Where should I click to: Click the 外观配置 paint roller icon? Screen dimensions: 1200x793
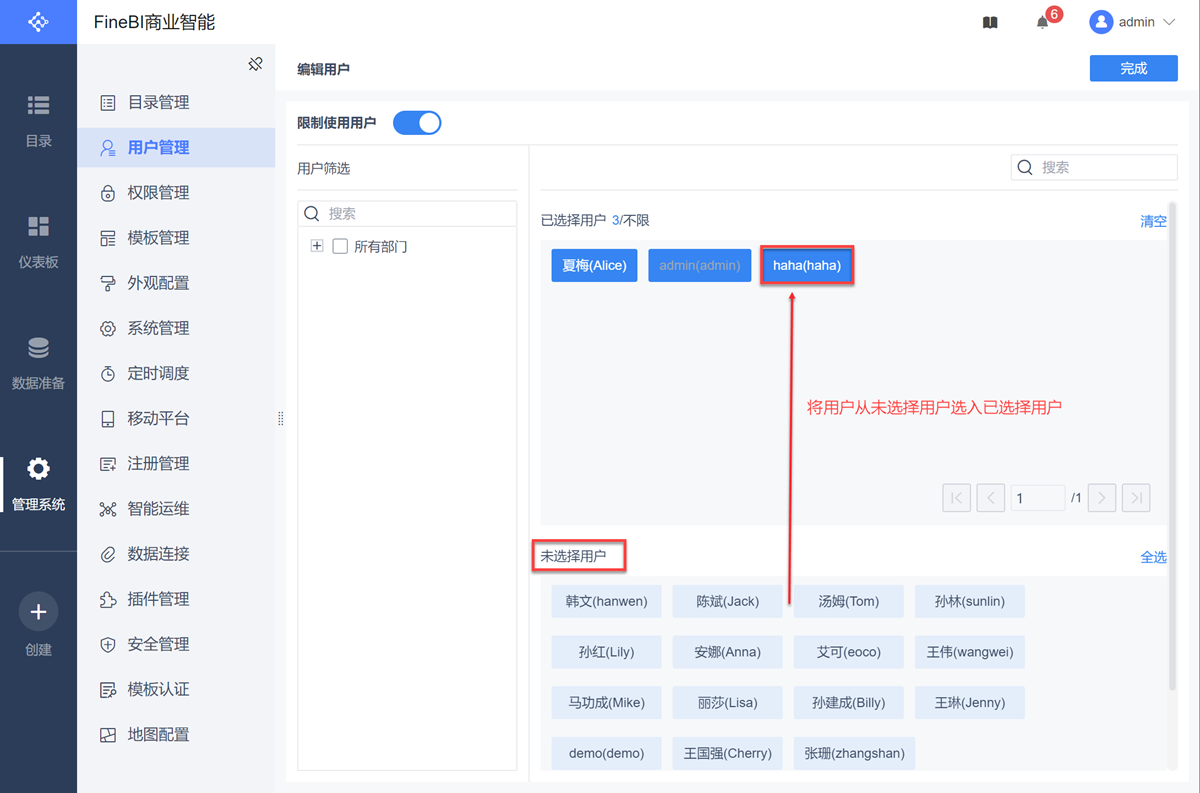coord(108,283)
